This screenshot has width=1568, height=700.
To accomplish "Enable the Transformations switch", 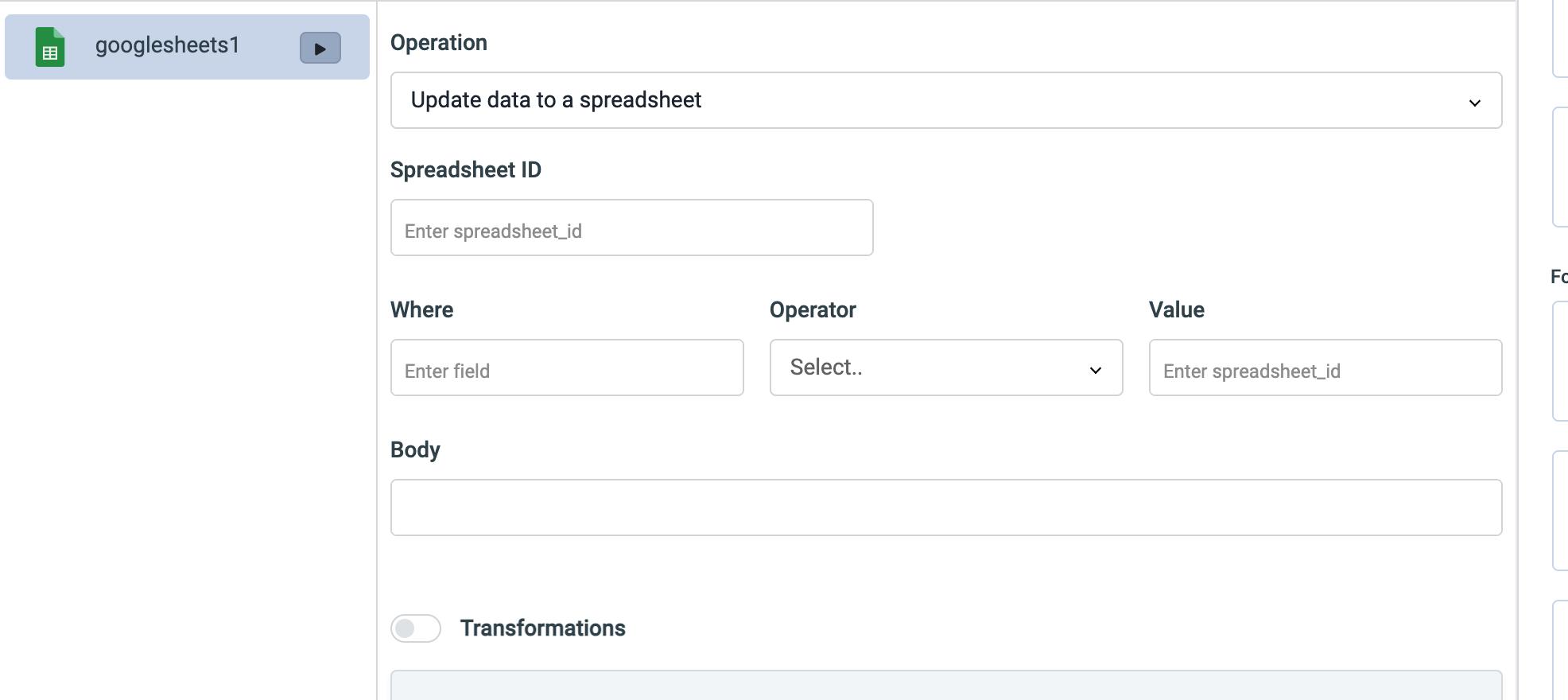I will click(415, 628).
